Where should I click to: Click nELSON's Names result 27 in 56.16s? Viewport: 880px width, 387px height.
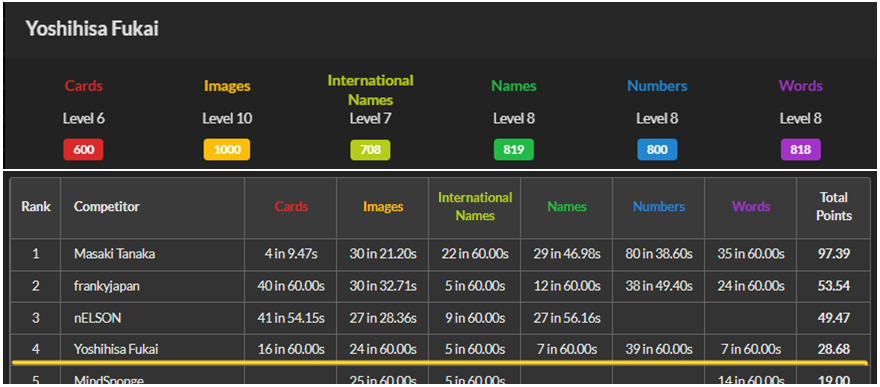[567, 318]
